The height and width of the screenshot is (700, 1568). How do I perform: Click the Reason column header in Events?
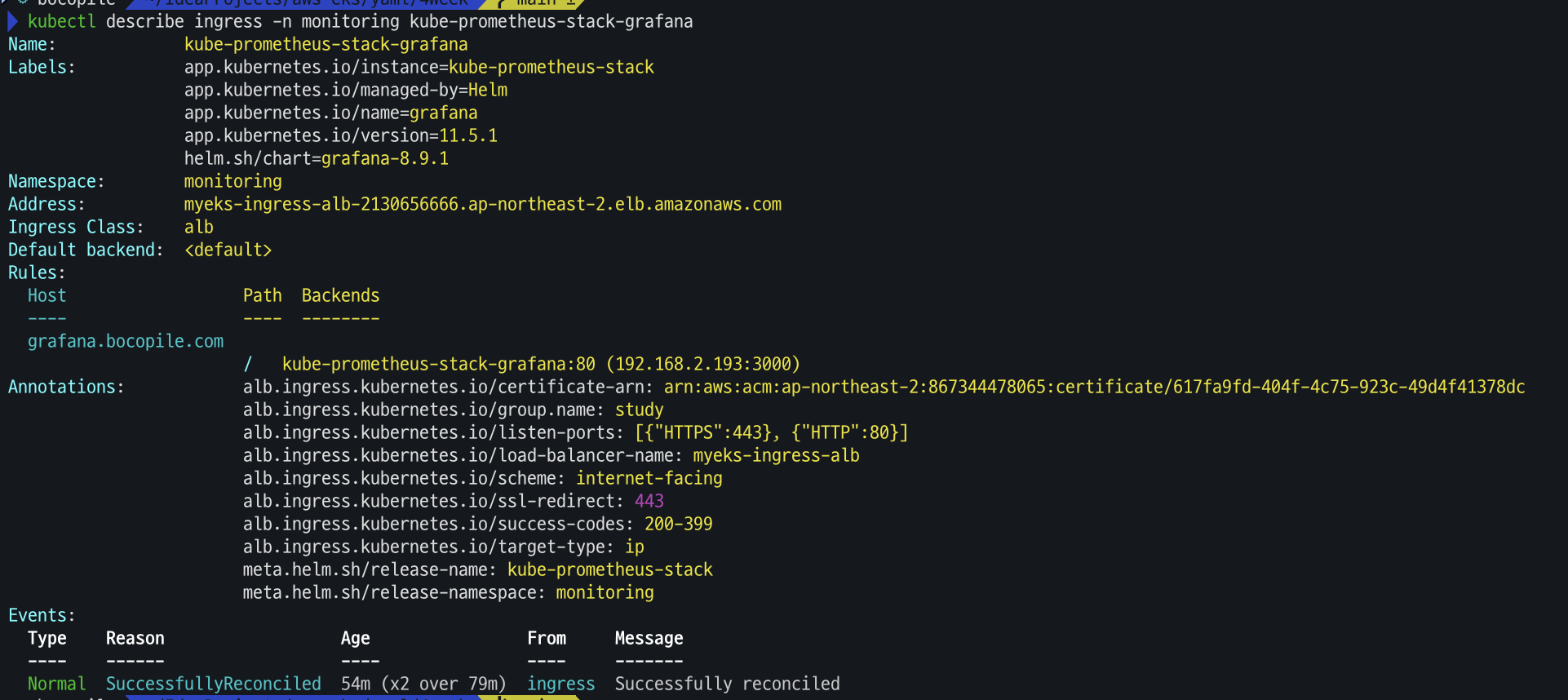point(135,638)
